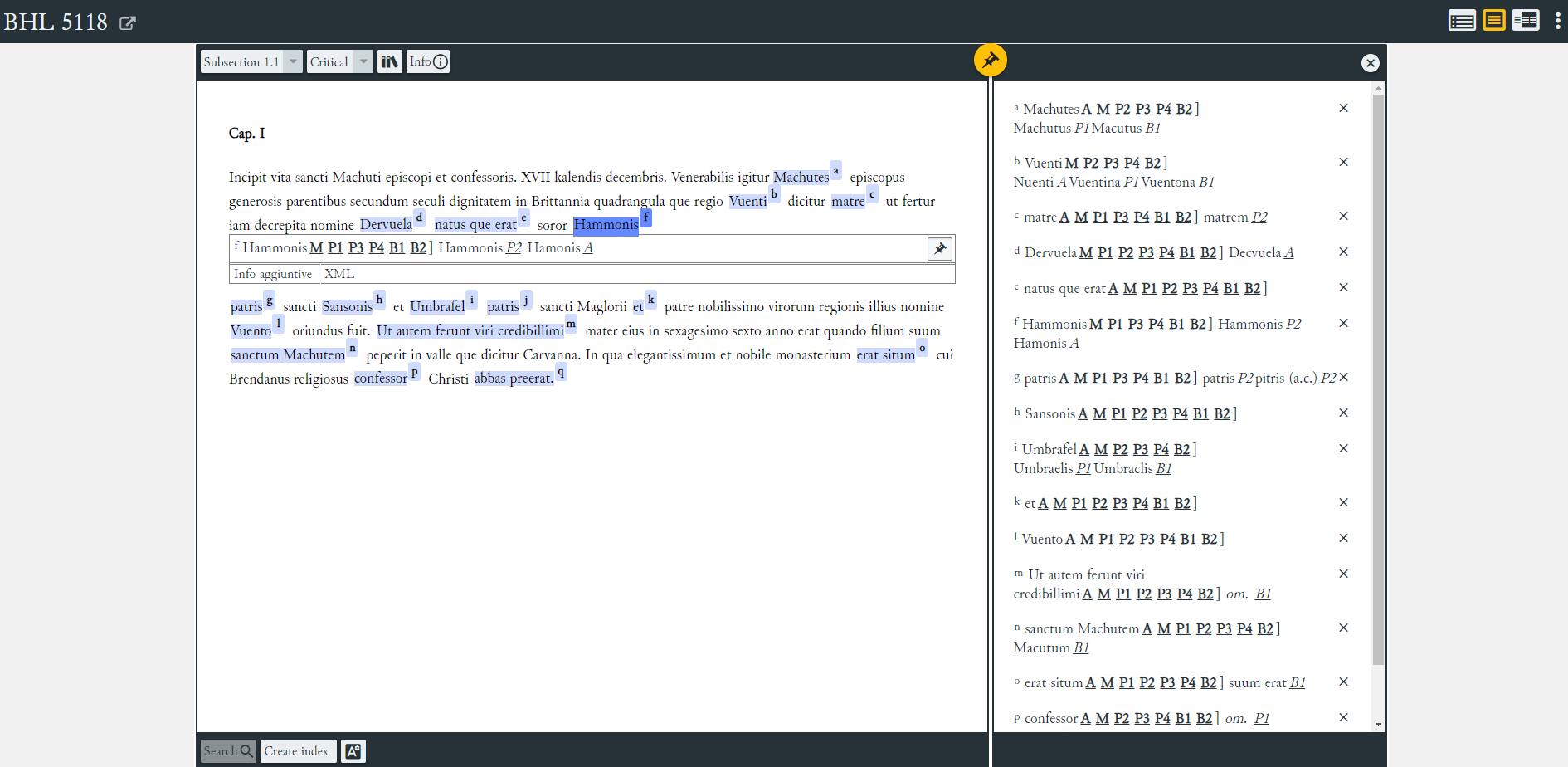The height and width of the screenshot is (767, 1568).
Task: Pin the Hammonis apparatus entry
Action: click(939, 248)
